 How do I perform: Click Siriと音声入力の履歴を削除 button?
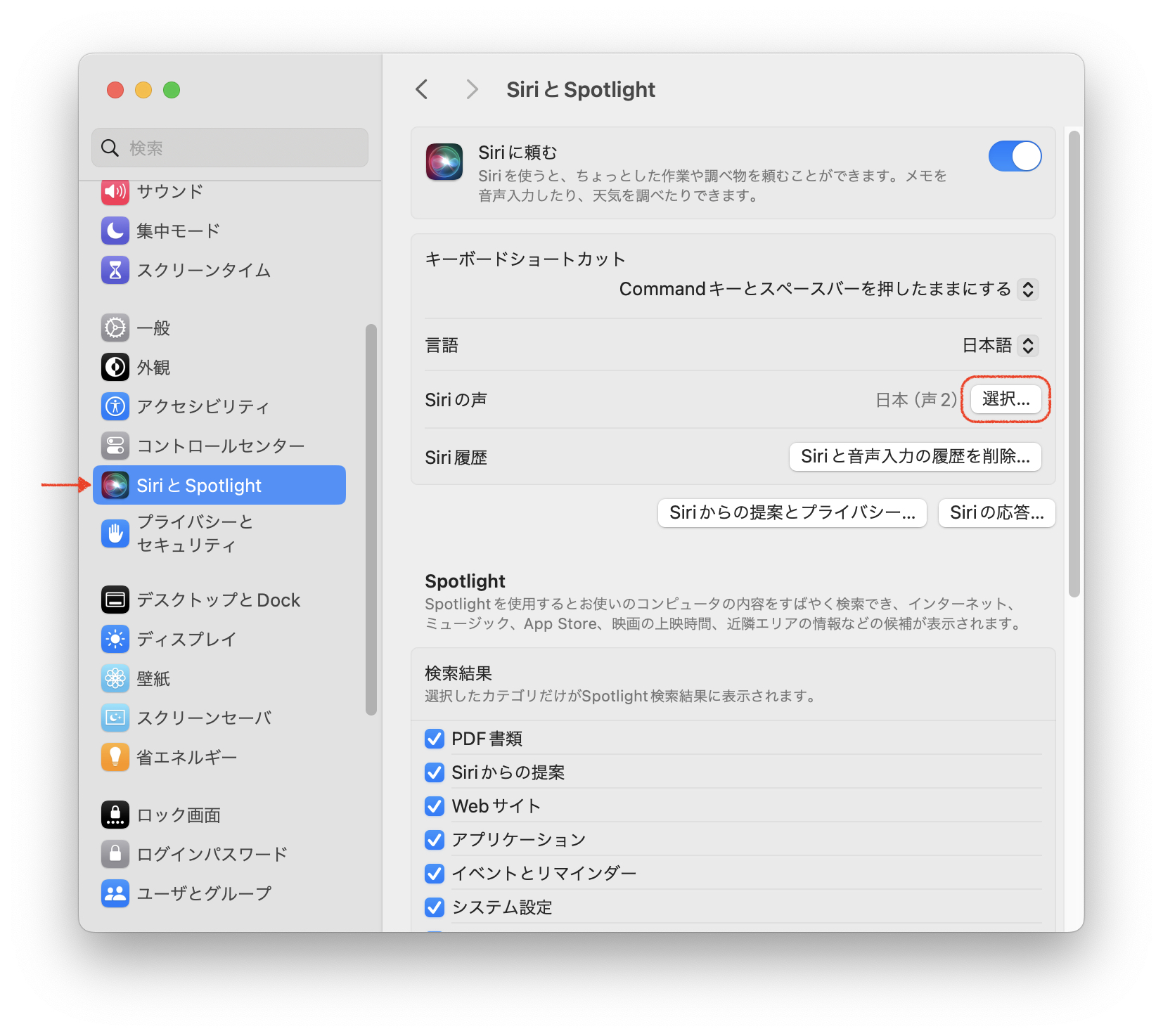click(915, 457)
